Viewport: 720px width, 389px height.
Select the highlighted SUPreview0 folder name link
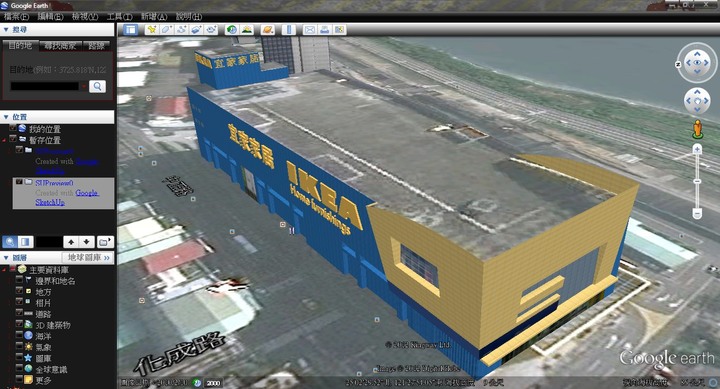point(54,182)
